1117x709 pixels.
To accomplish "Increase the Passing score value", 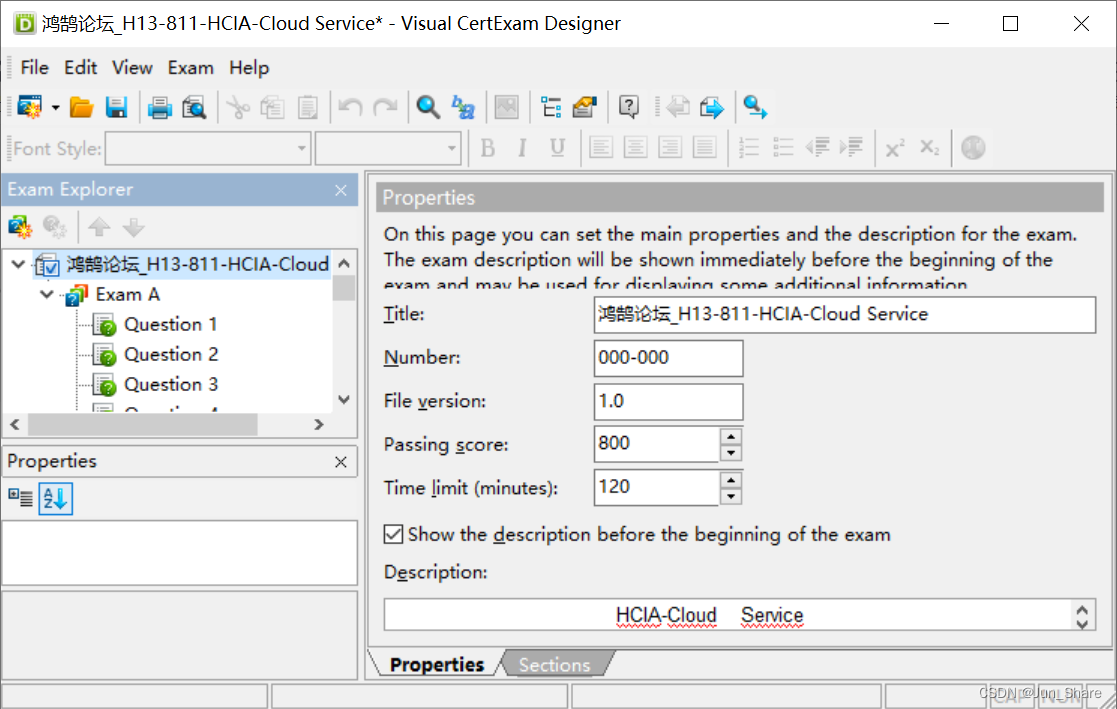I will pos(731,436).
